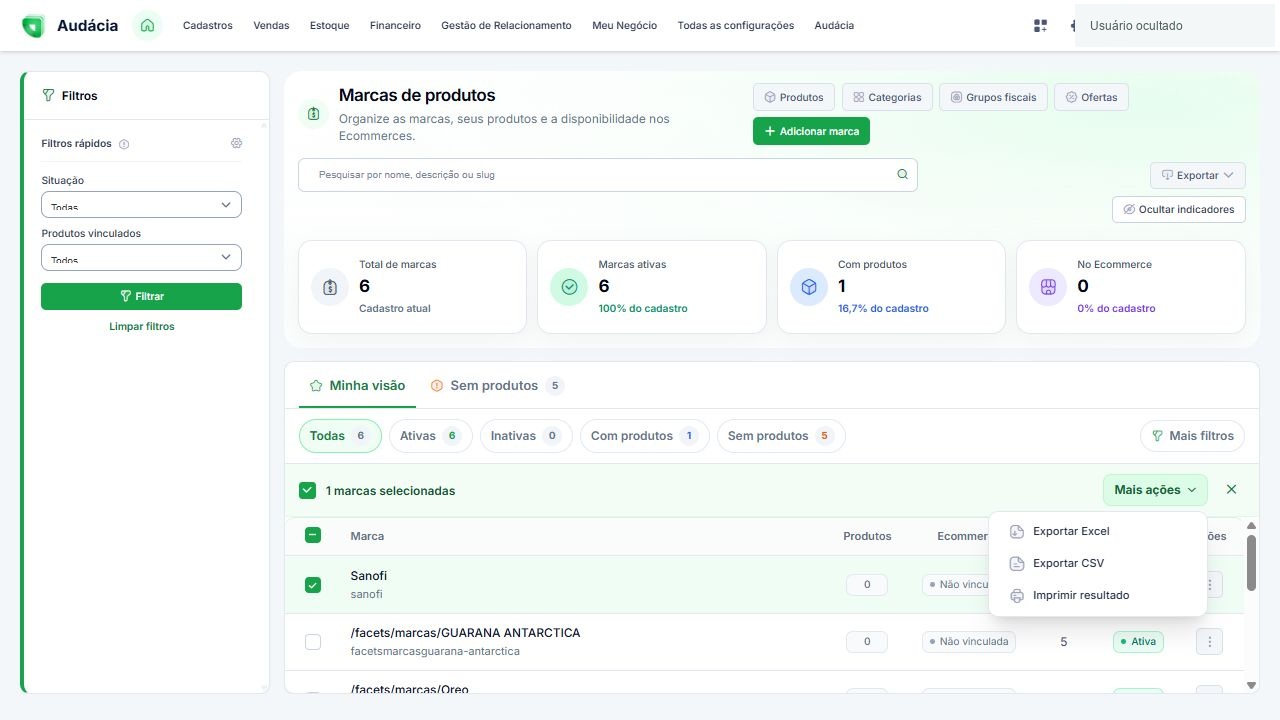
Task: Go to Categorias page button
Action: pyautogui.click(x=888, y=97)
